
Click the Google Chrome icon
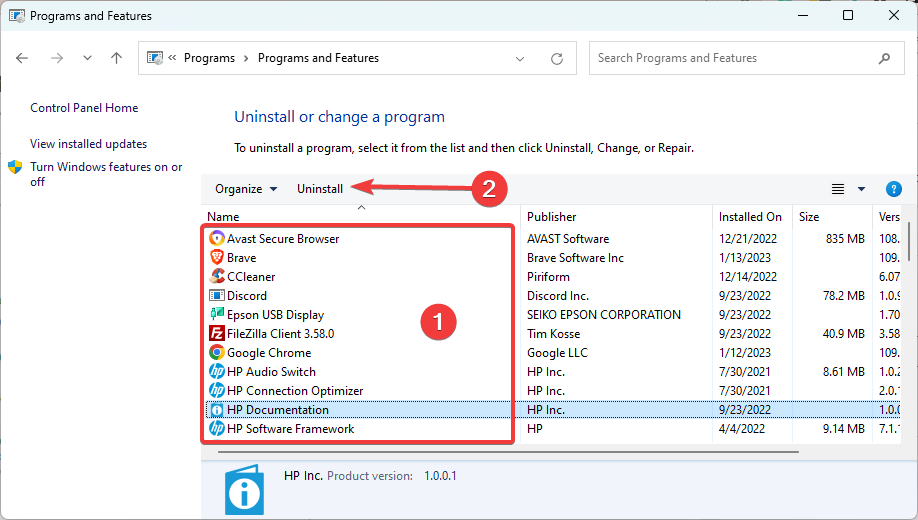(217, 352)
